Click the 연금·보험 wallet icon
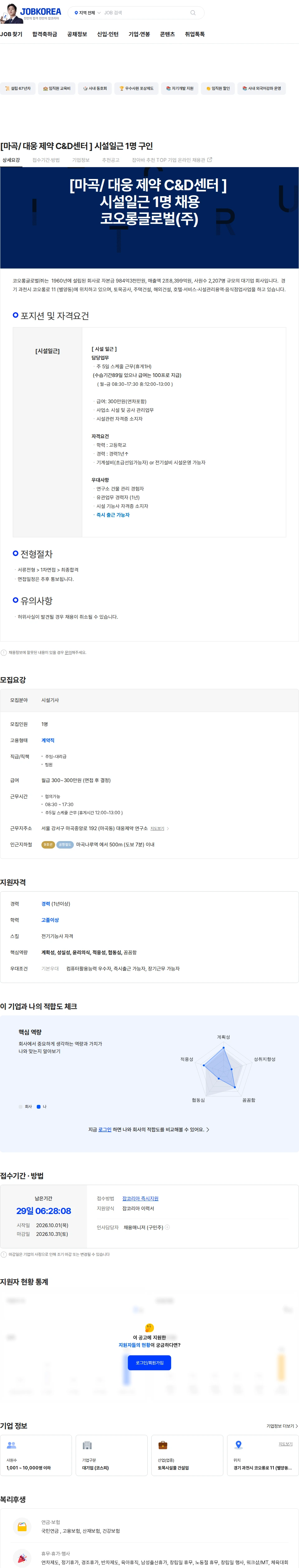 (22, 1527)
